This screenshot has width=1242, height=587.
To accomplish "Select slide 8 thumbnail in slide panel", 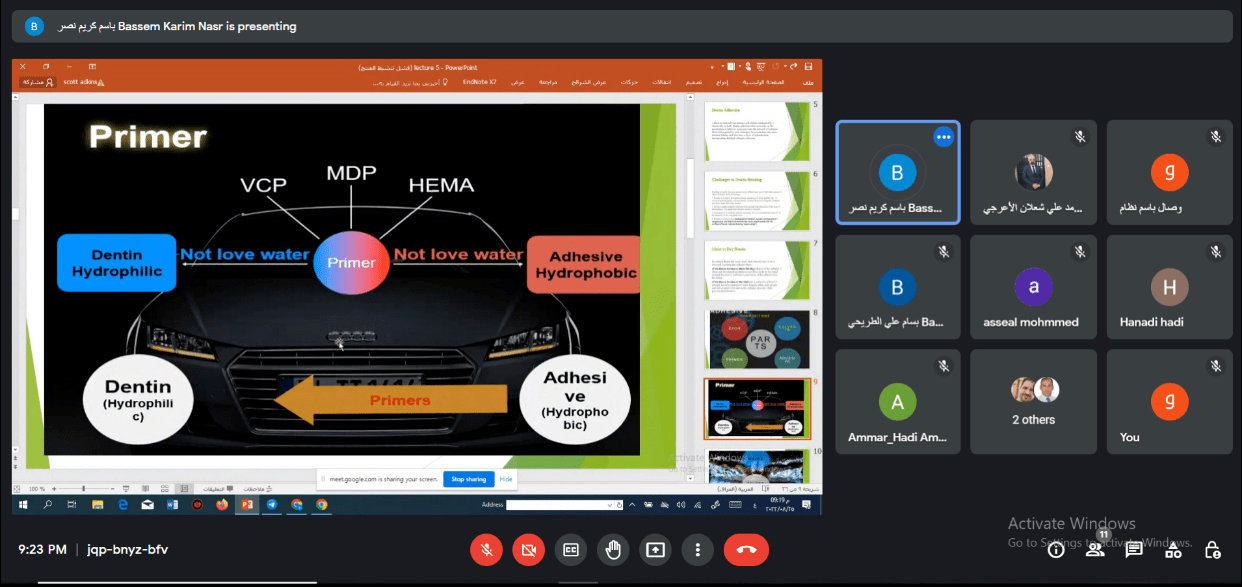I will (759, 340).
